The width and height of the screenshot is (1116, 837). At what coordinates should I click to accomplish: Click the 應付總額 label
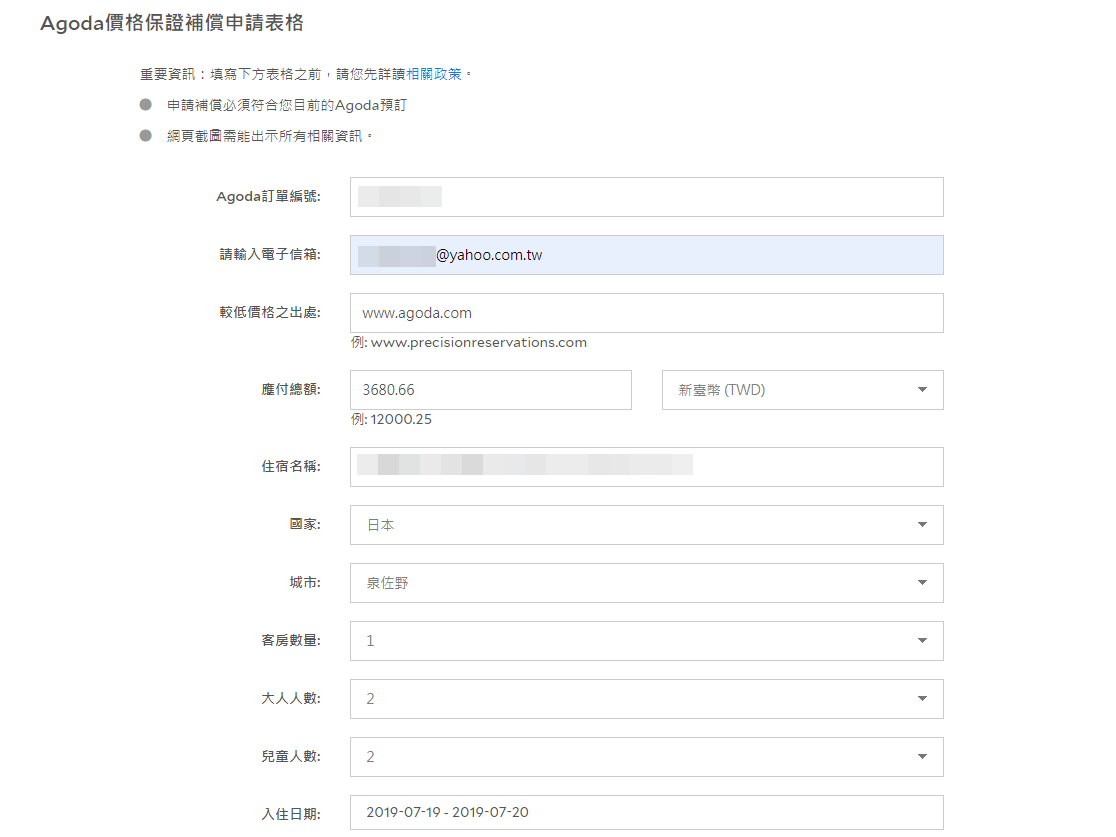click(291, 389)
